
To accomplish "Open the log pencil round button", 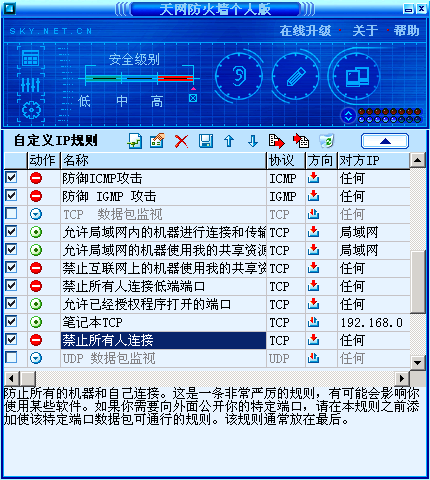I will pyautogui.click(x=296, y=76).
